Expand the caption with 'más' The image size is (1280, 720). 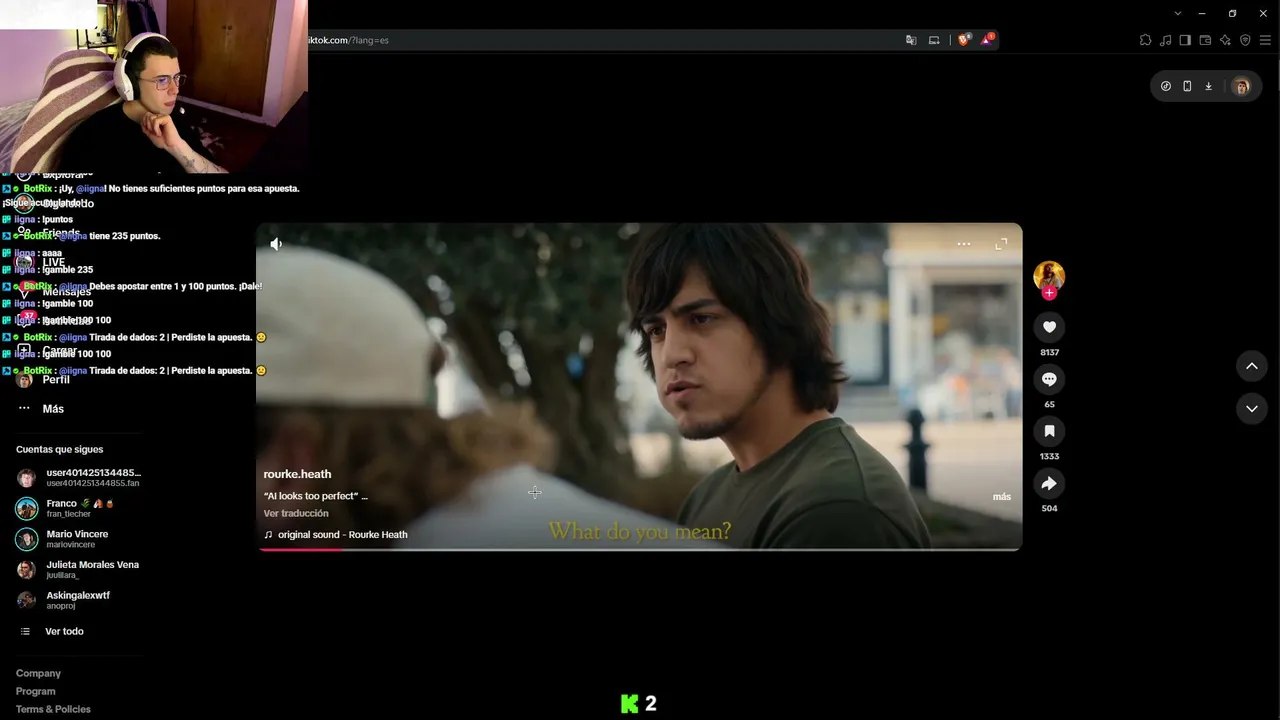tap(1001, 497)
